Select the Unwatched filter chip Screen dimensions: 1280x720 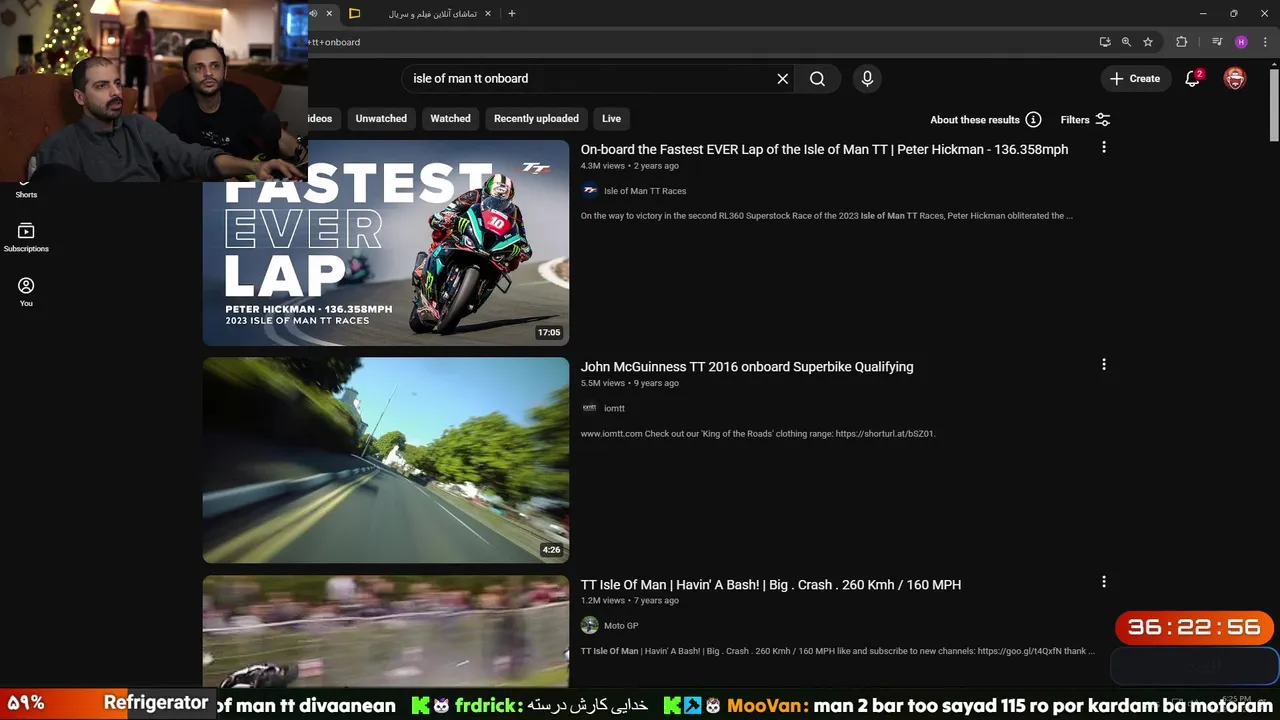tap(381, 119)
